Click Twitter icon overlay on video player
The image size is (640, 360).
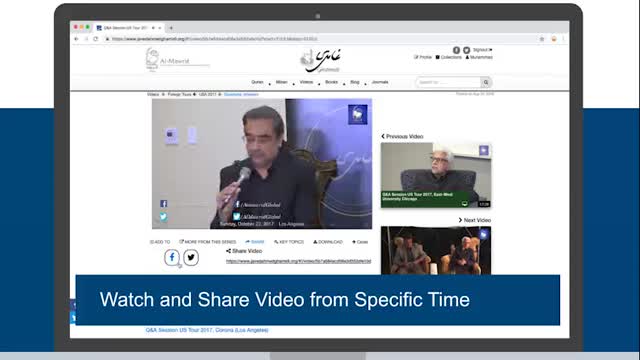(164, 217)
